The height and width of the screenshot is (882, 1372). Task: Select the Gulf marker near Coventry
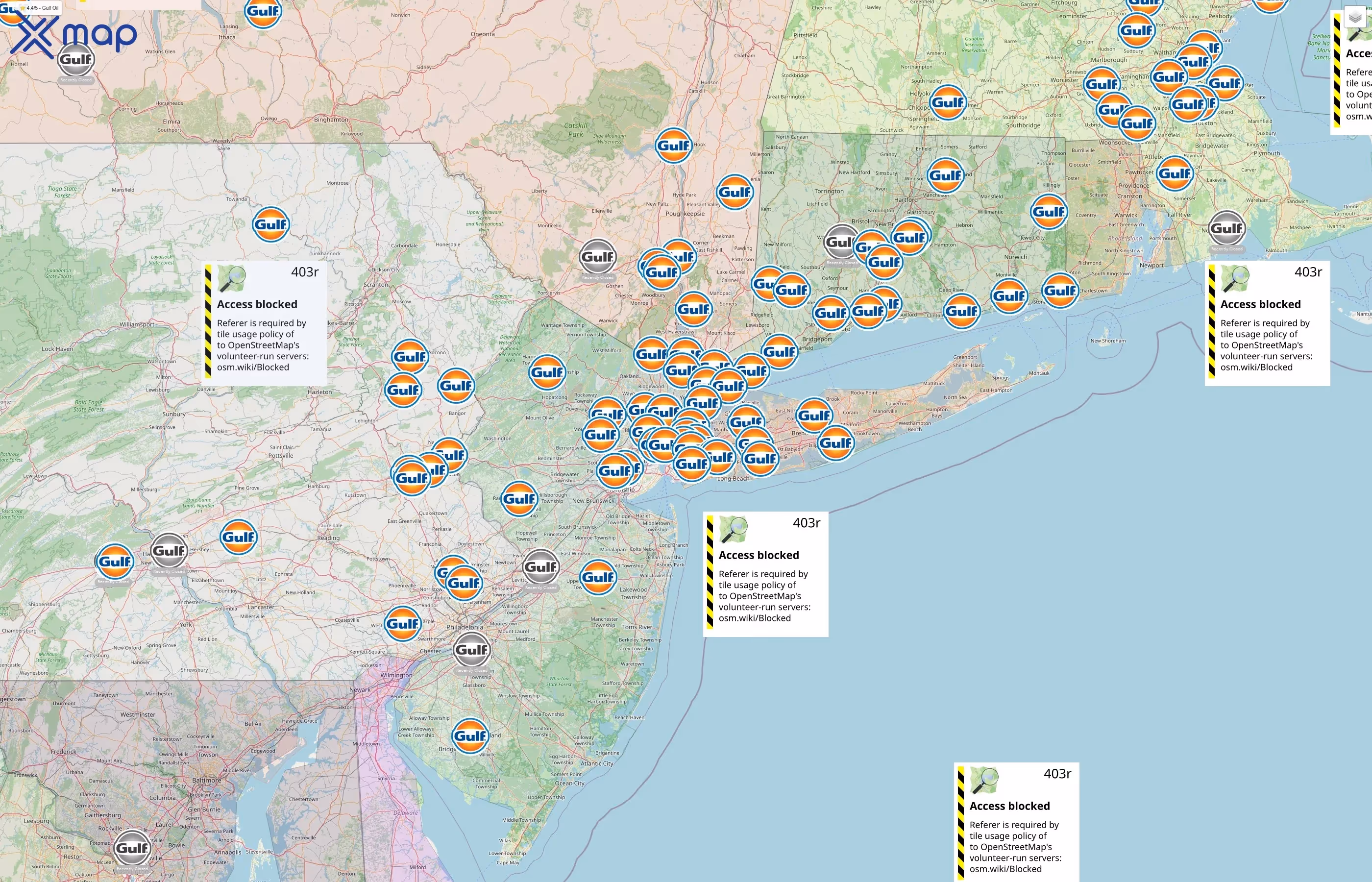(1049, 212)
